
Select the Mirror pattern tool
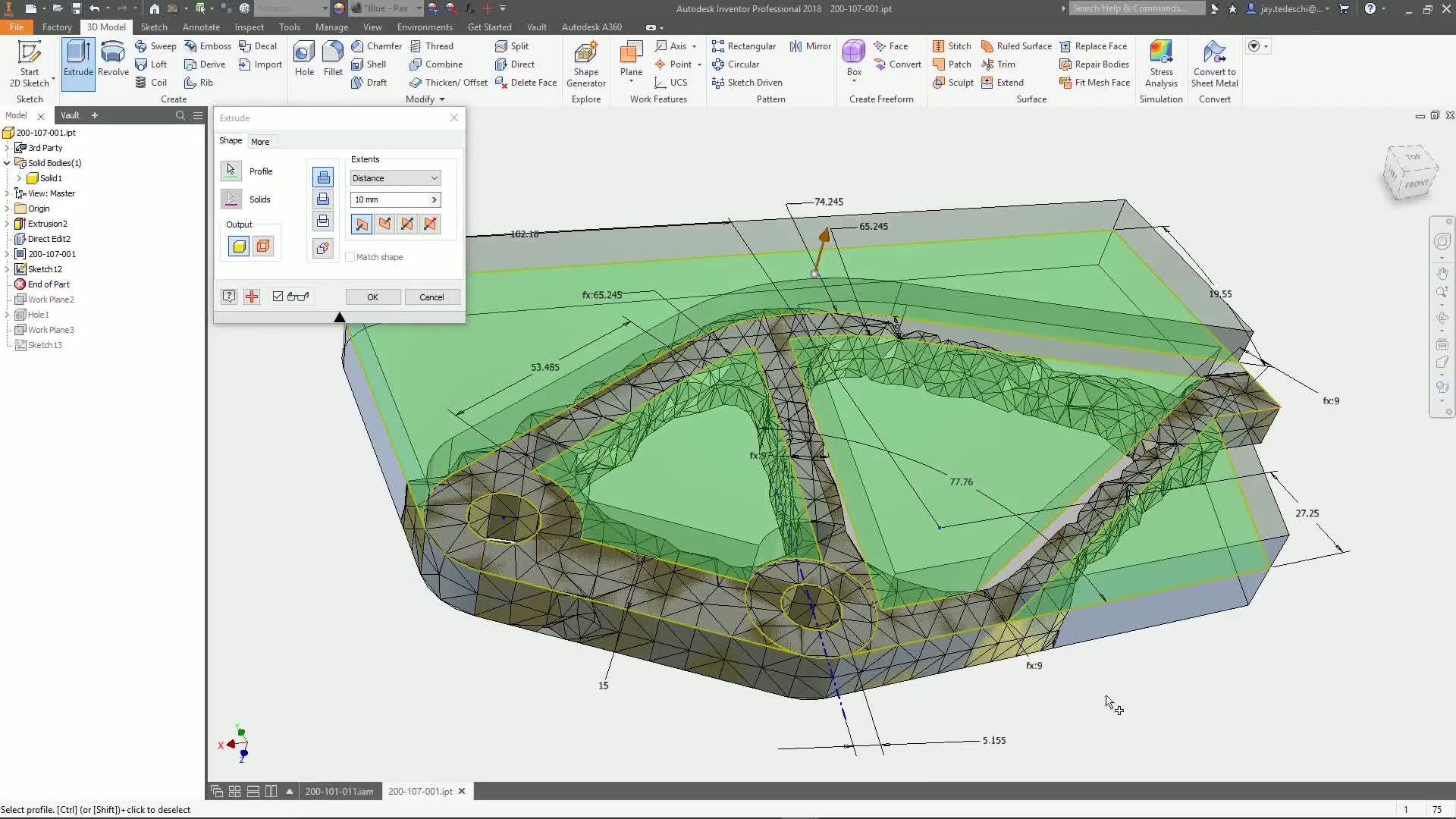coord(811,46)
